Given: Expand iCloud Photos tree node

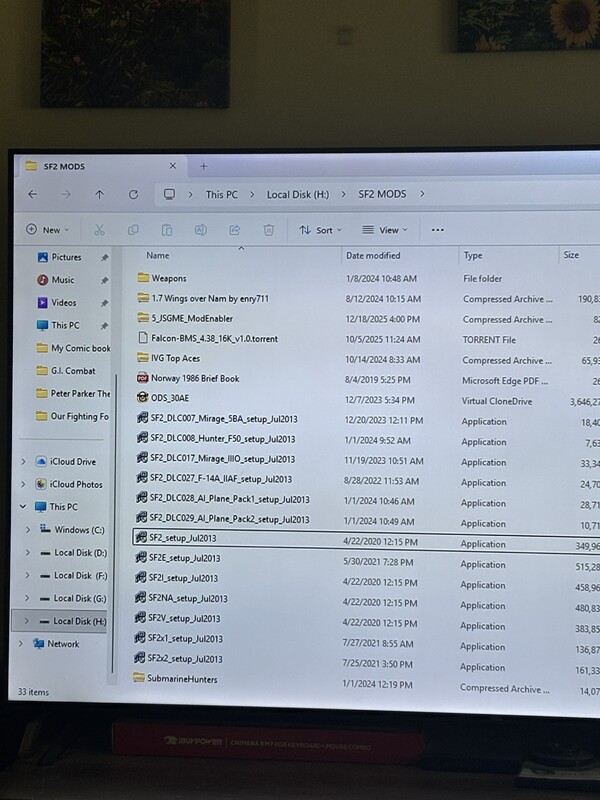Looking at the screenshot, I should pos(23,484).
